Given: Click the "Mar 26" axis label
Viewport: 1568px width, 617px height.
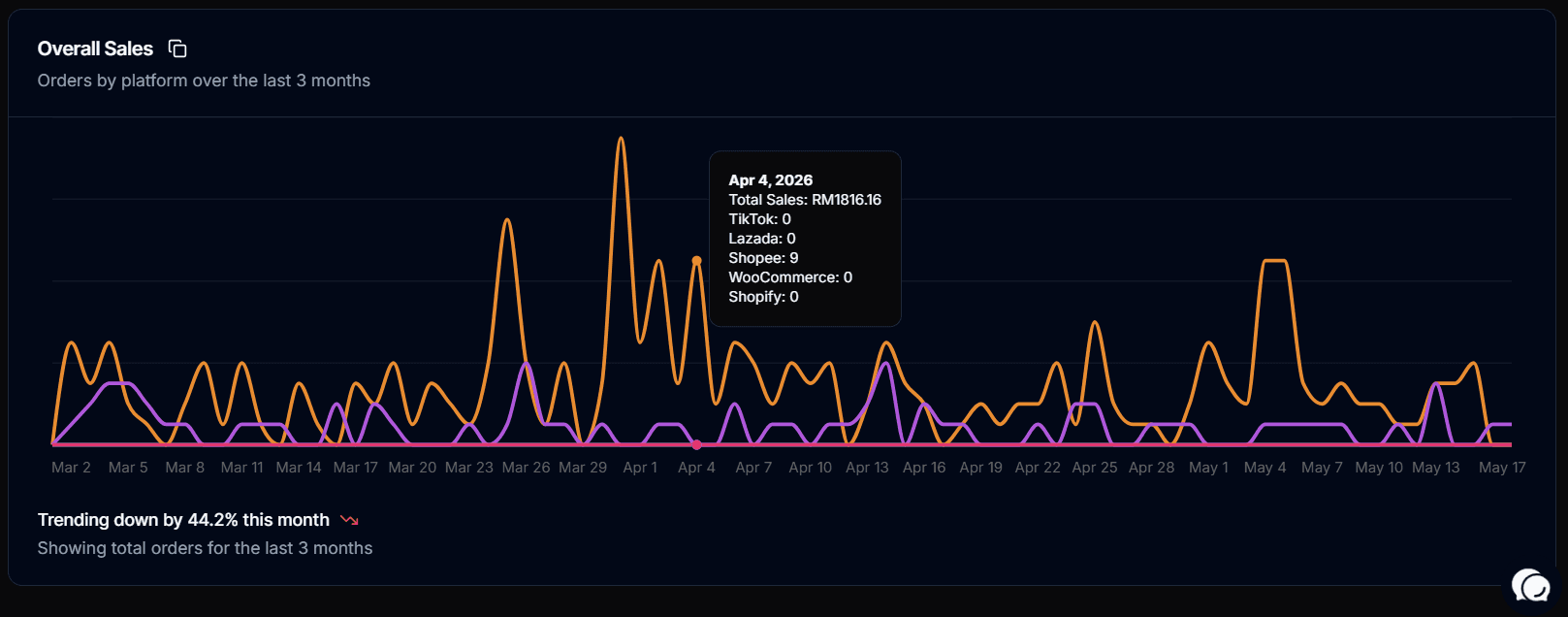Looking at the screenshot, I should (x=527, y=468).
